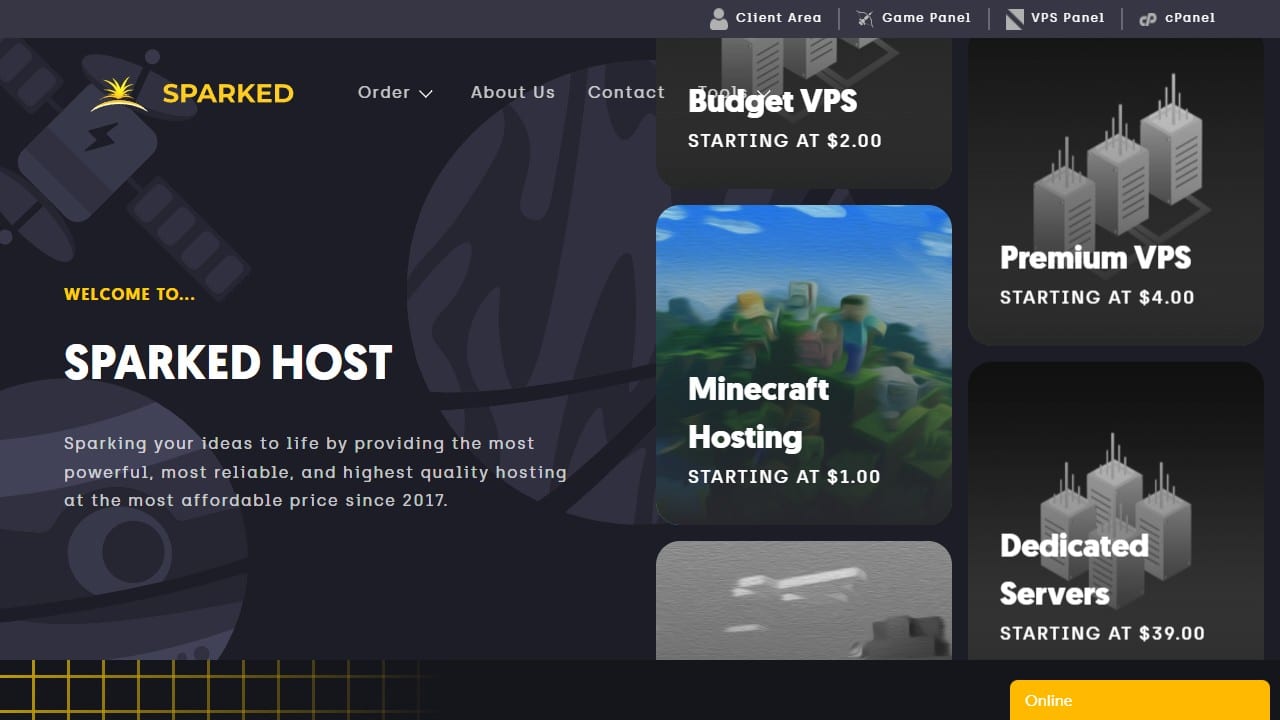Image resolution: width=1280 pixels, height=720 pixels.
Task: Open the grayscale hosting card below Minecraft
Action: click(x=804, y=600)
